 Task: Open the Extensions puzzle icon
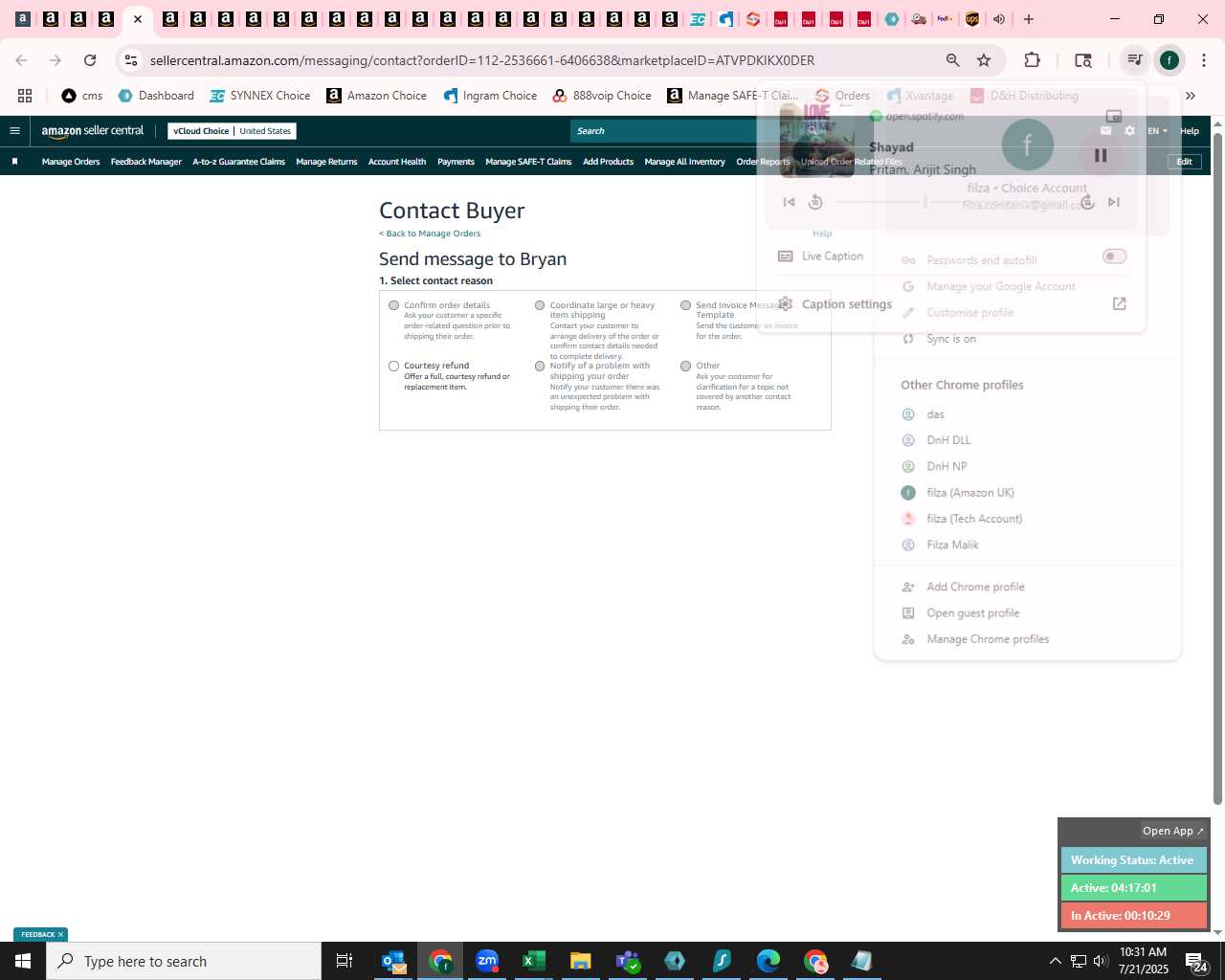[x=1032, y=60]
